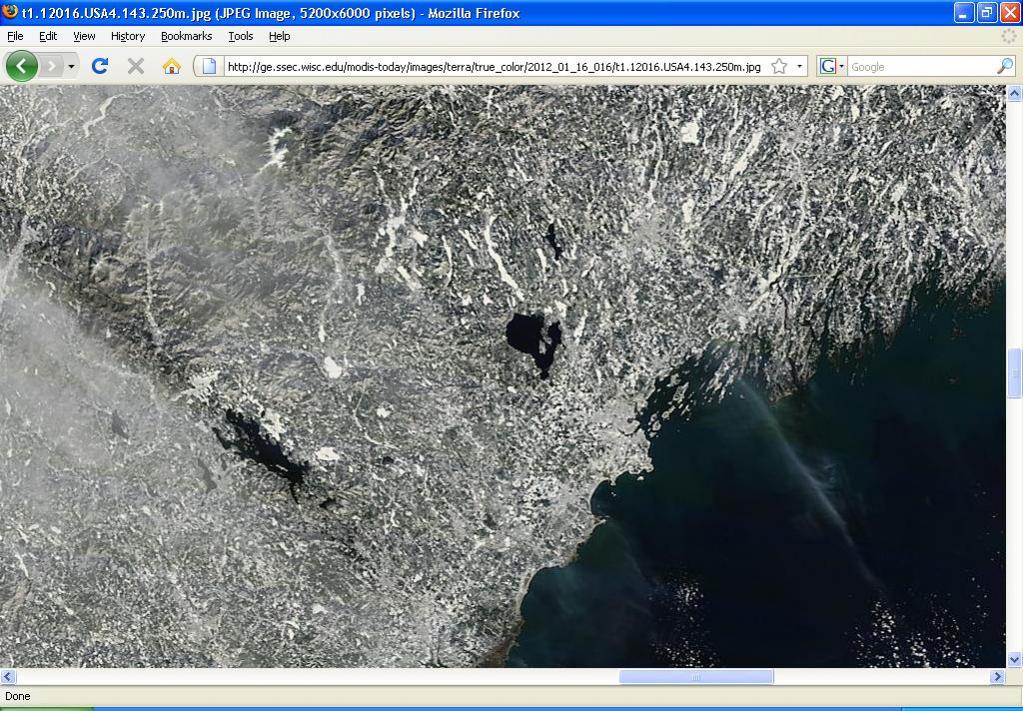Click the horizontal scrollbar thumb

696,676
